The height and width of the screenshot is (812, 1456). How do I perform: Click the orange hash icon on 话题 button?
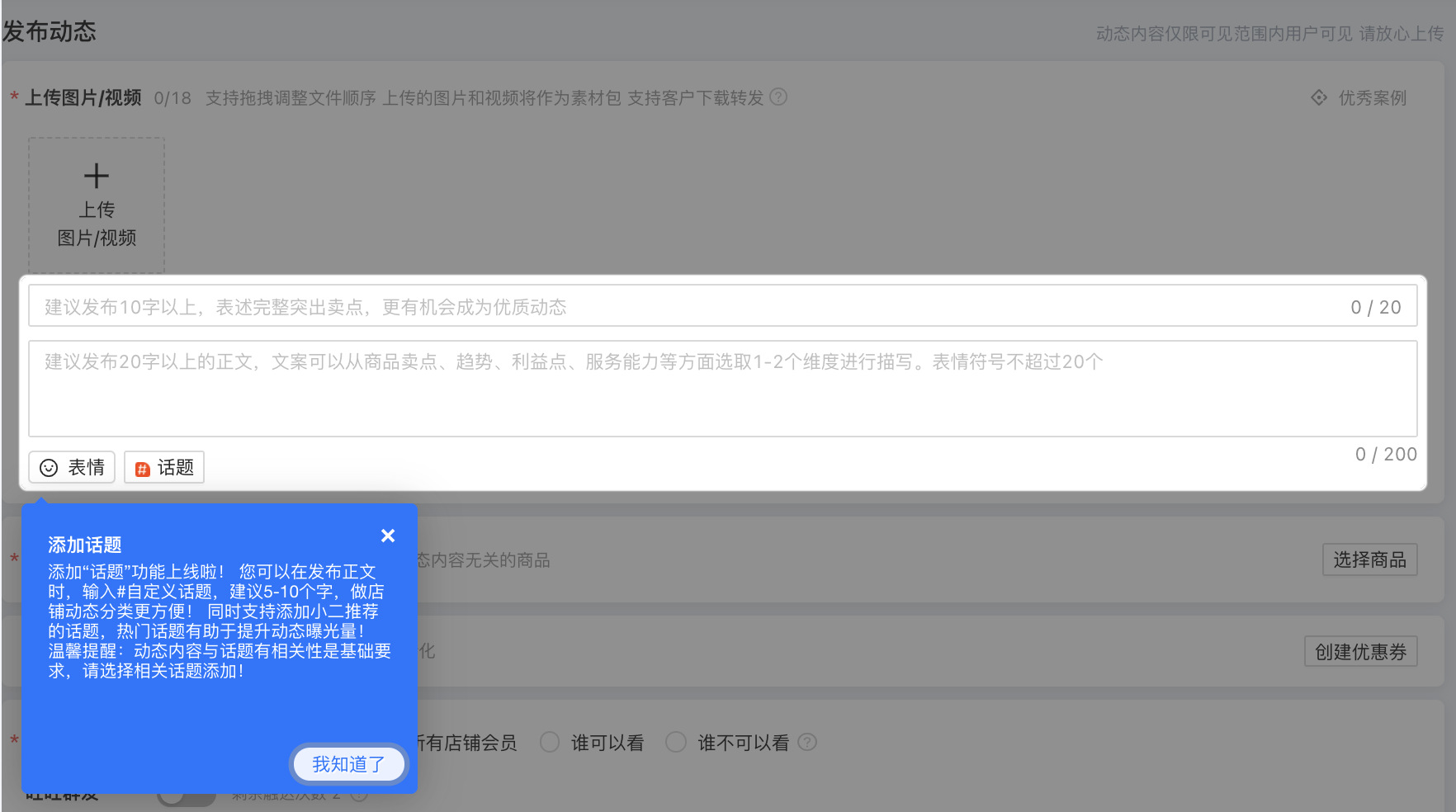pos(142,469)
